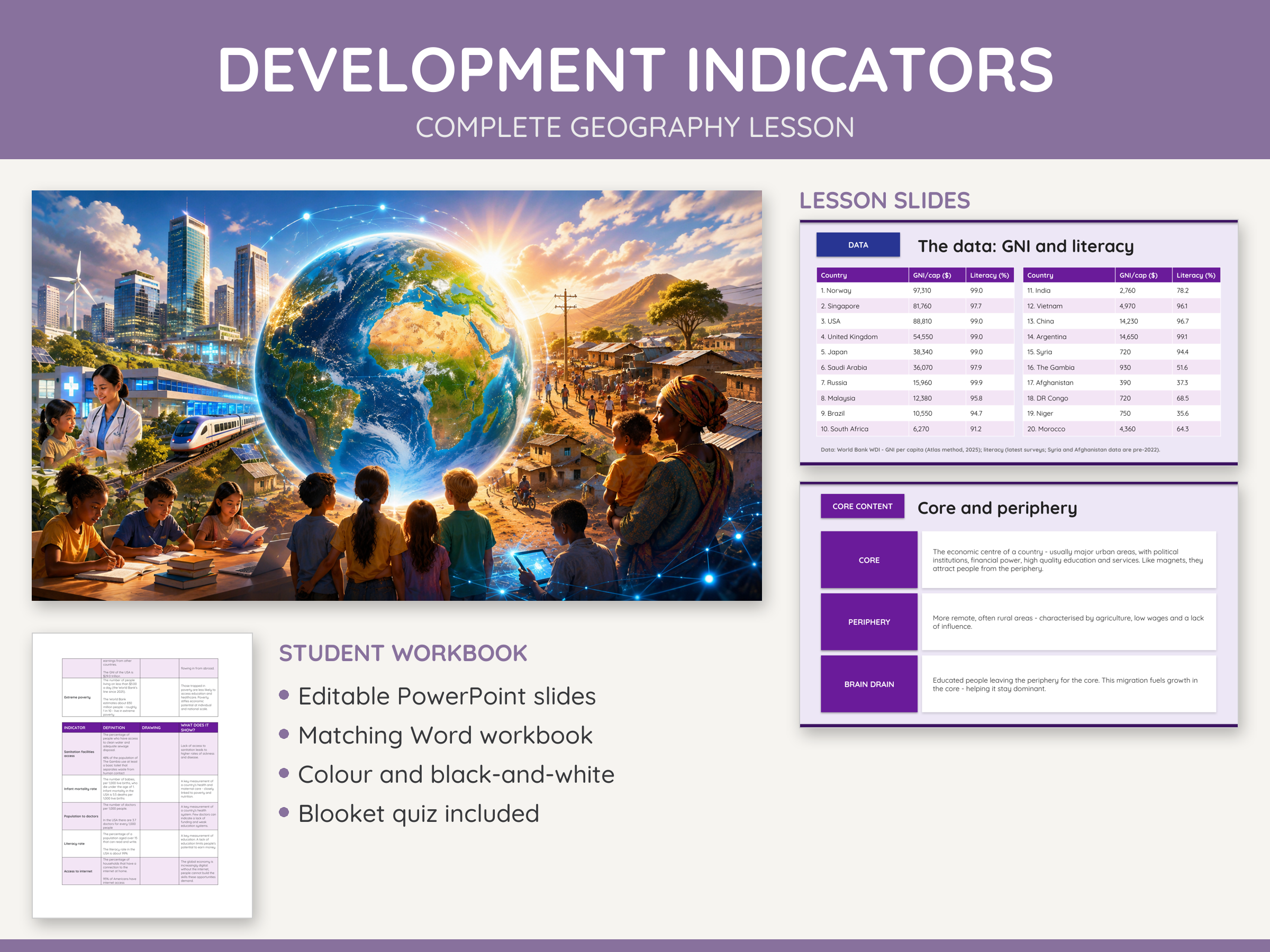Click the core definition paragraph

tap(1067, 560)
